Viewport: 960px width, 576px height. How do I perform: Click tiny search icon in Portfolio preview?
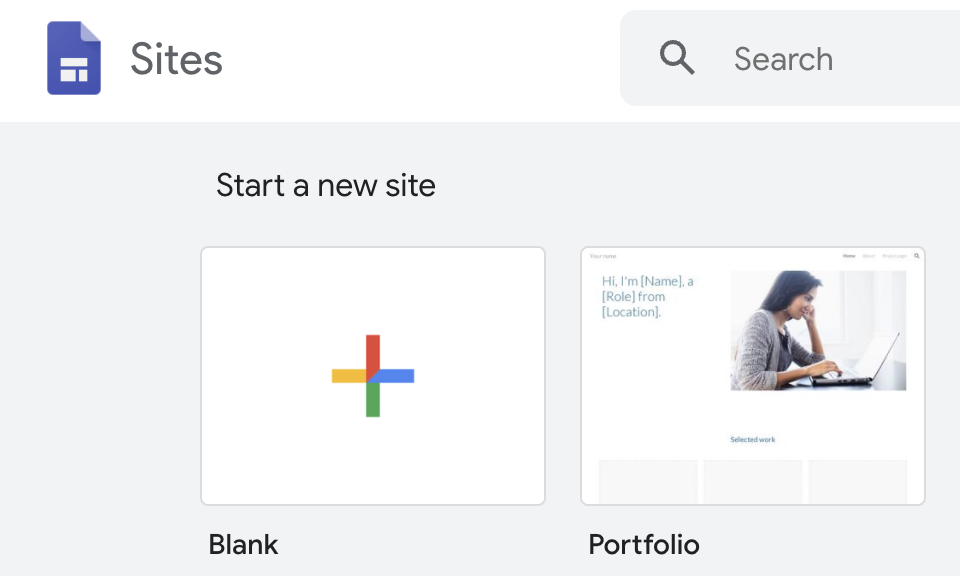[917, 256]
